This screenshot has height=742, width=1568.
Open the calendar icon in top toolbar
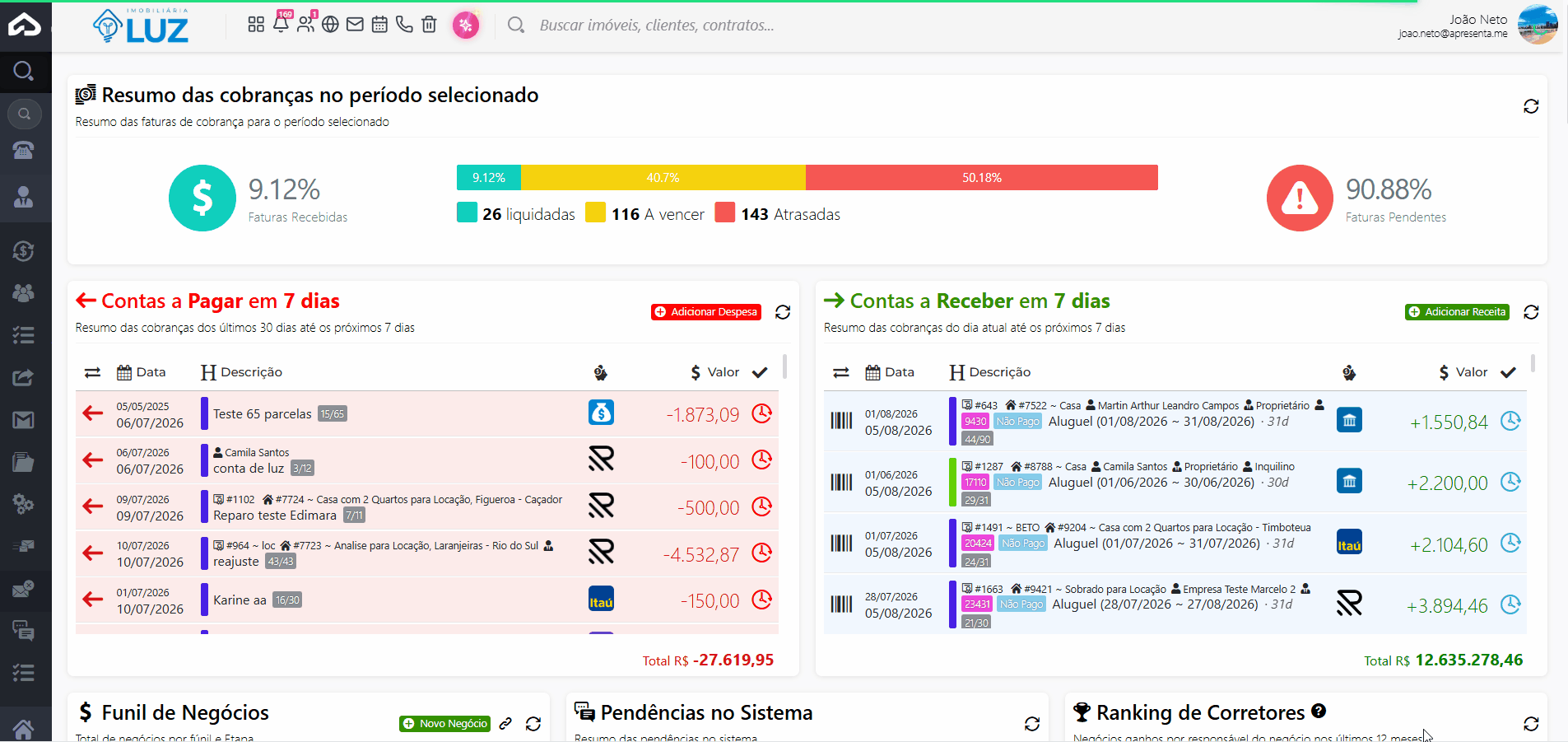pos(379,25)
